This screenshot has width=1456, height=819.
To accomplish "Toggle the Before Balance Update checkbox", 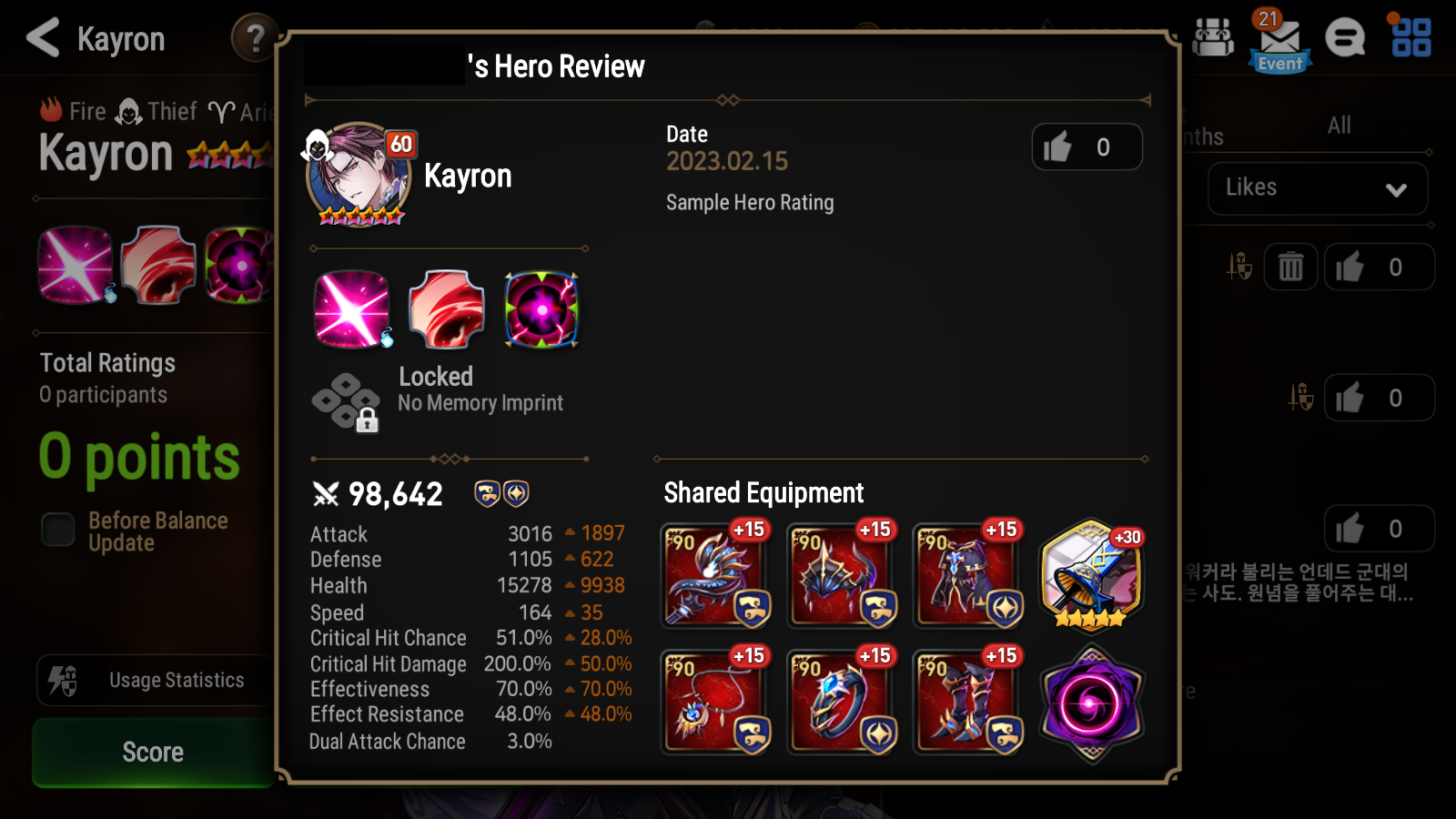I will pyautogui.click(x=58, y=530).
